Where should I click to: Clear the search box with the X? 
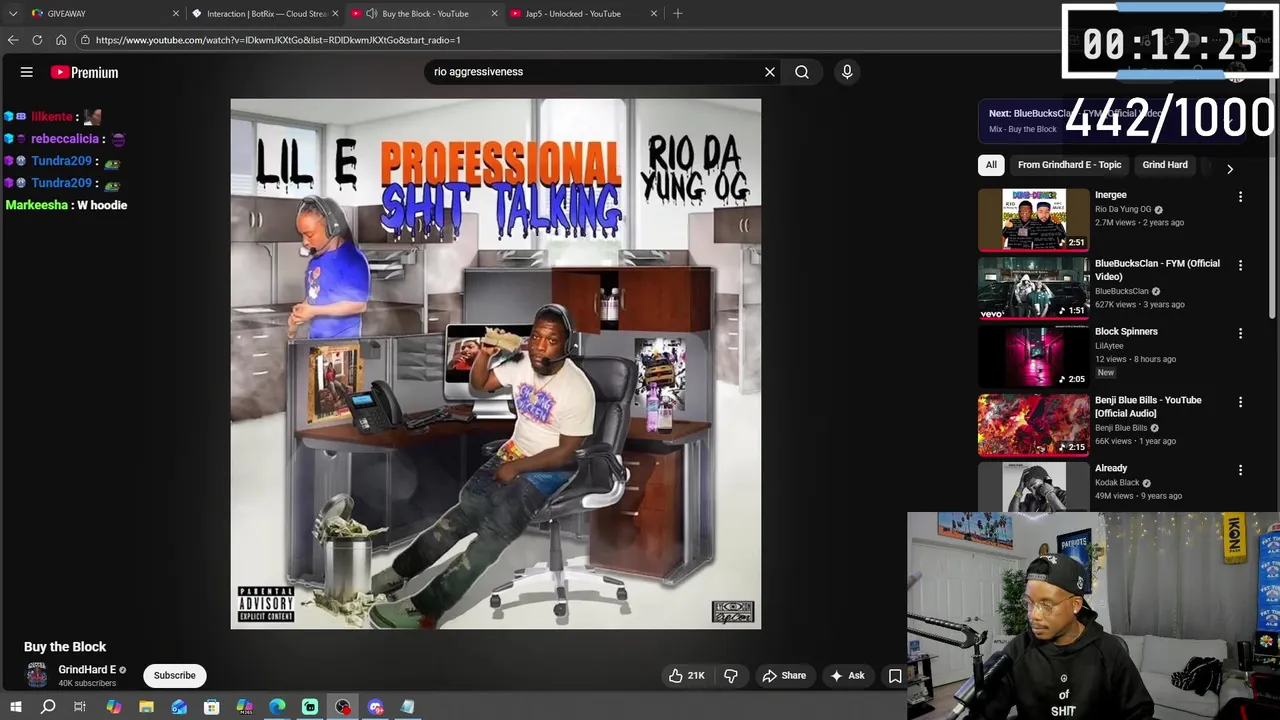point(770,72)
